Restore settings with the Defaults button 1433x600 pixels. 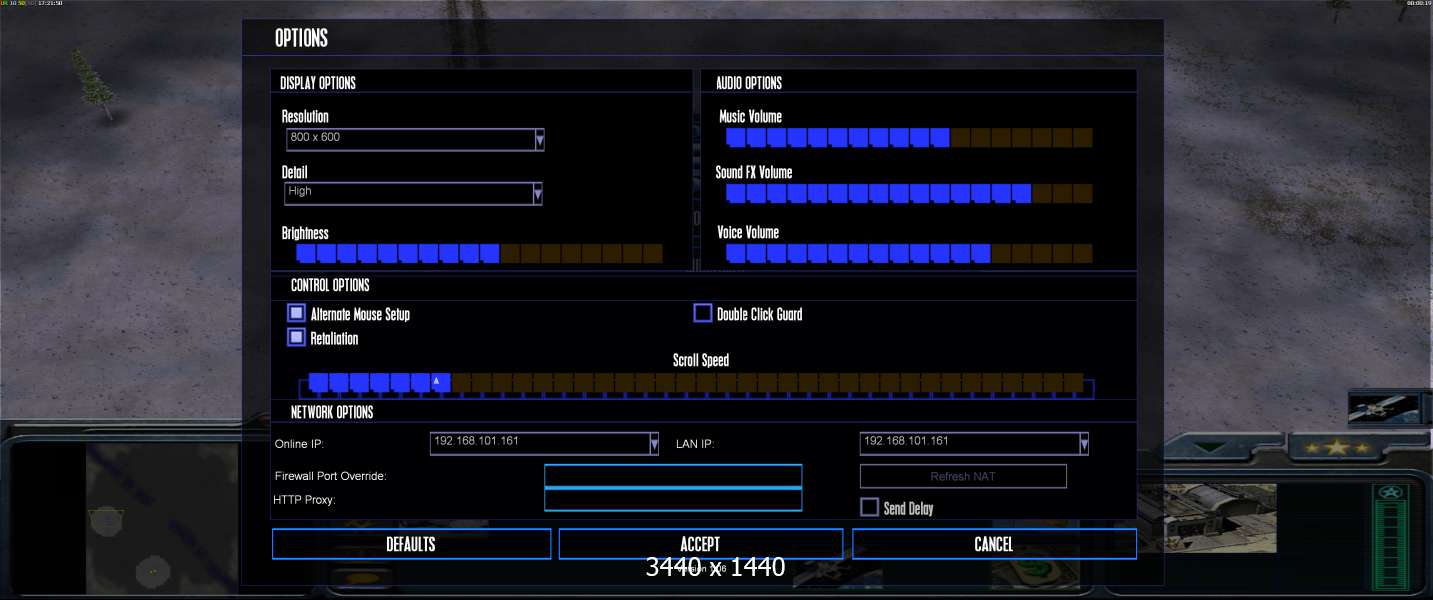pyautogui.click(x=411, y=544)
